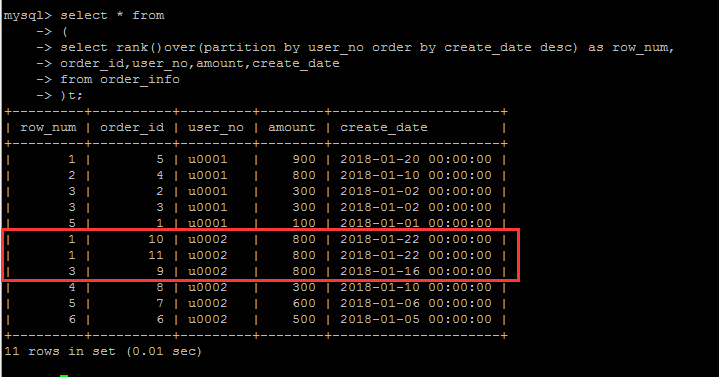Click order_id value 10 in highlighted rows

[x=155, y=239]
